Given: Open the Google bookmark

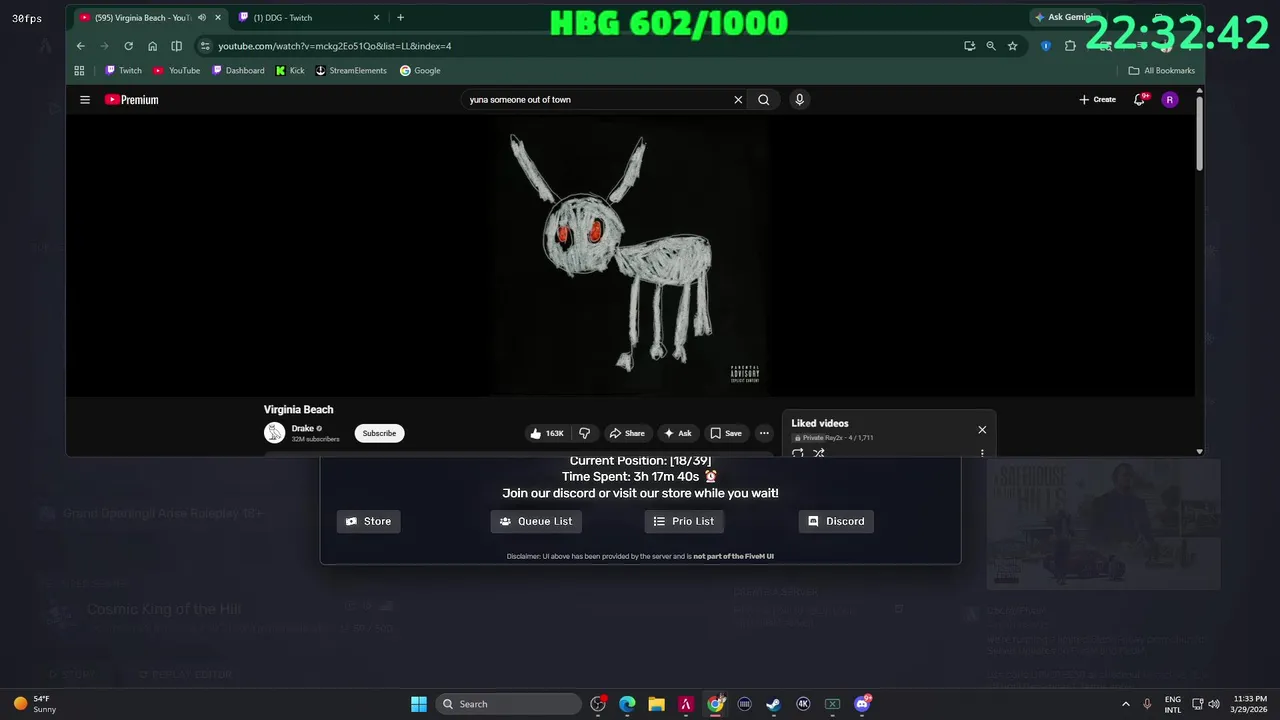Looking at the screenshot, I should 420,71.
